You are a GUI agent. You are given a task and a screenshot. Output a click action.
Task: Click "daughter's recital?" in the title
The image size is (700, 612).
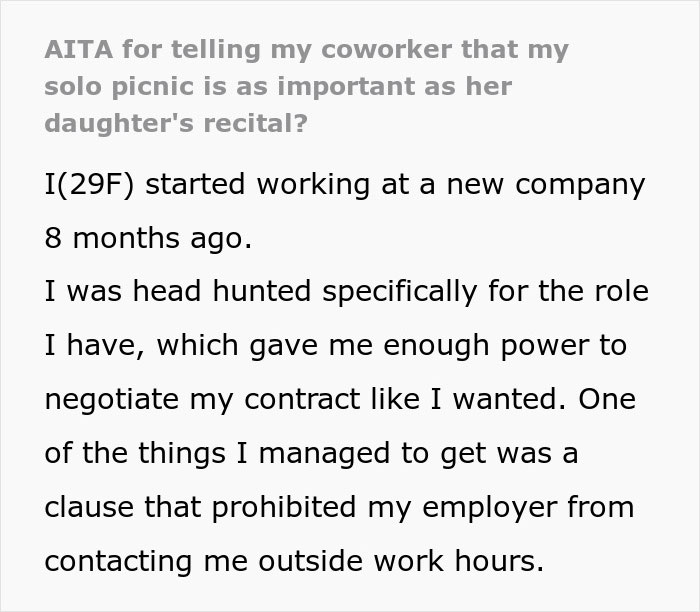pyautogui.click(x=175, y=123)
